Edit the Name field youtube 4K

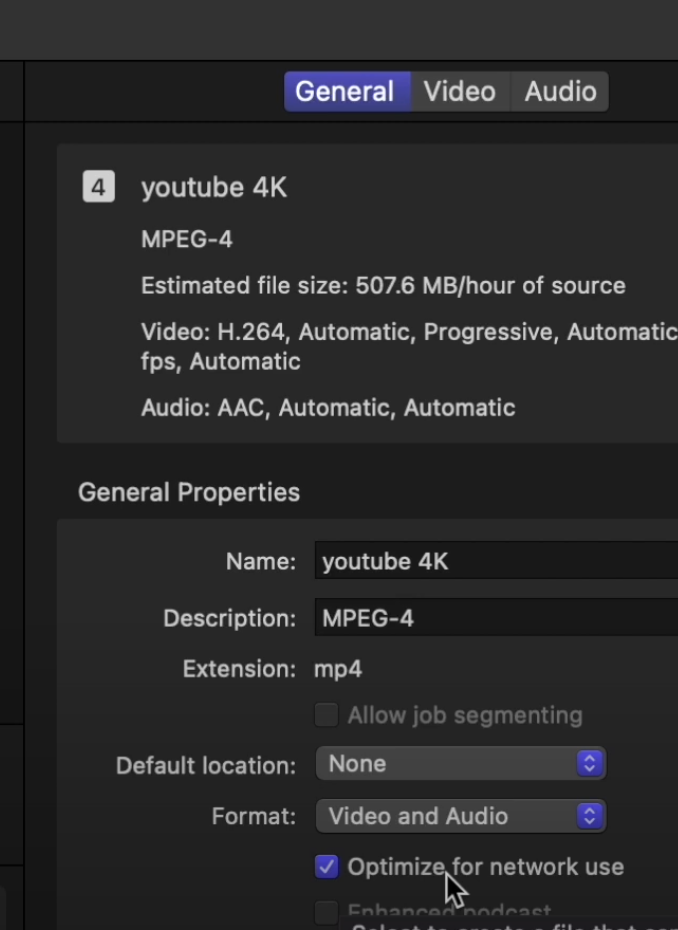pyautogui.click(x=496, y=560)
